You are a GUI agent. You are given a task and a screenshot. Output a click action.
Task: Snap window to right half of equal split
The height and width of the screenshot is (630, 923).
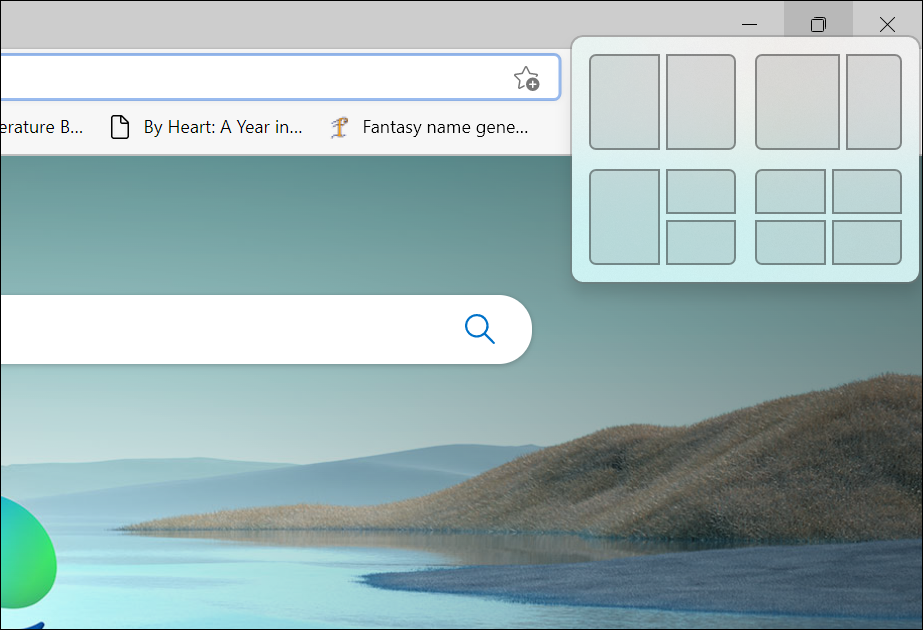(x=700, y=102)
